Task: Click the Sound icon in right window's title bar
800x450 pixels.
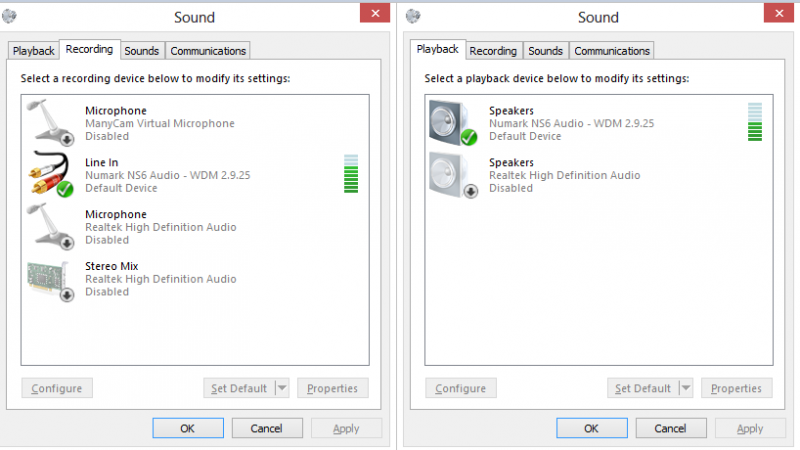Action: pyautogui.click(x=413, y=15)
